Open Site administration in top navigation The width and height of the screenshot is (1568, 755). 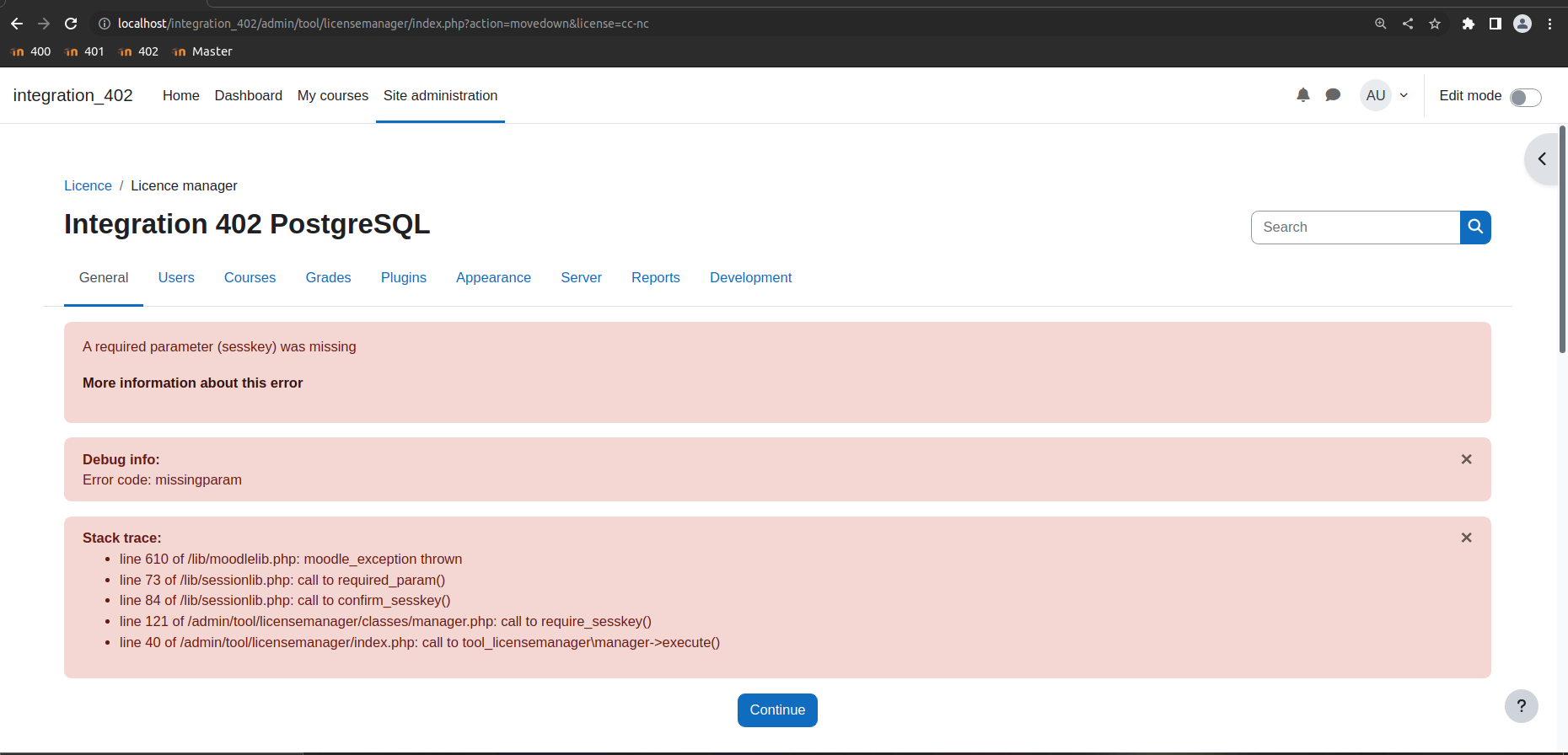(x=440, y=95)
